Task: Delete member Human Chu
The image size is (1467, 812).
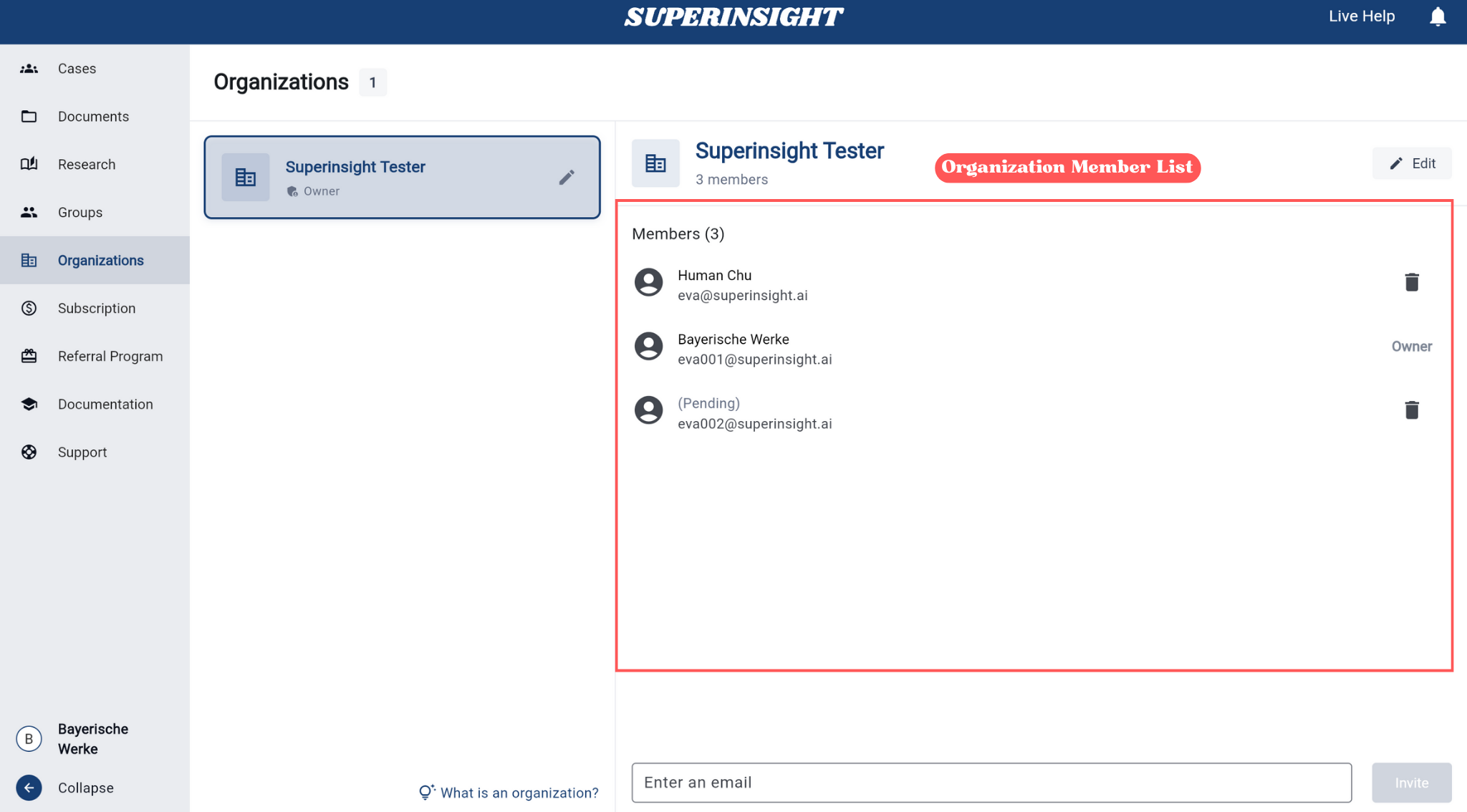Action: point(1411,283)
